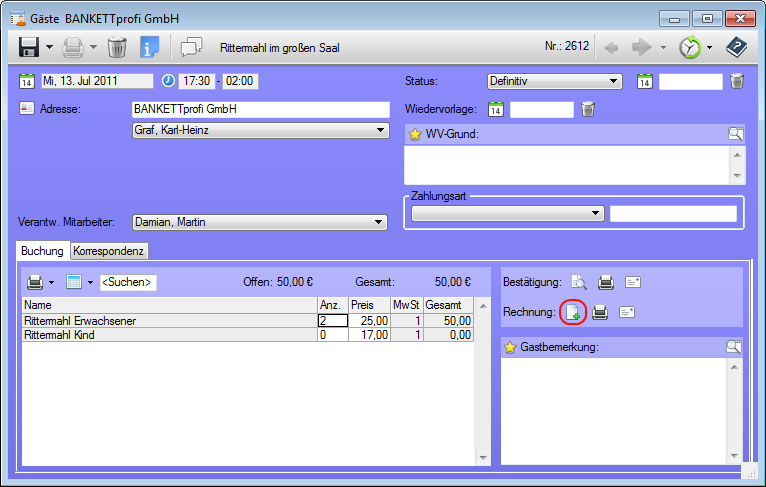Click the calendar icon beside event date
Viewport: 766px width, 487px height.
(x=27, y=81)
